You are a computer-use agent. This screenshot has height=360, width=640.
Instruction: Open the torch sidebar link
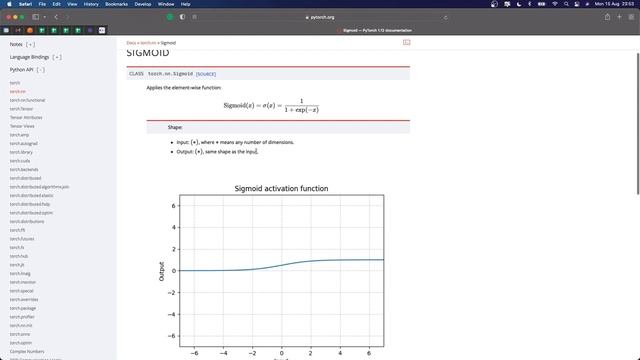15,83
